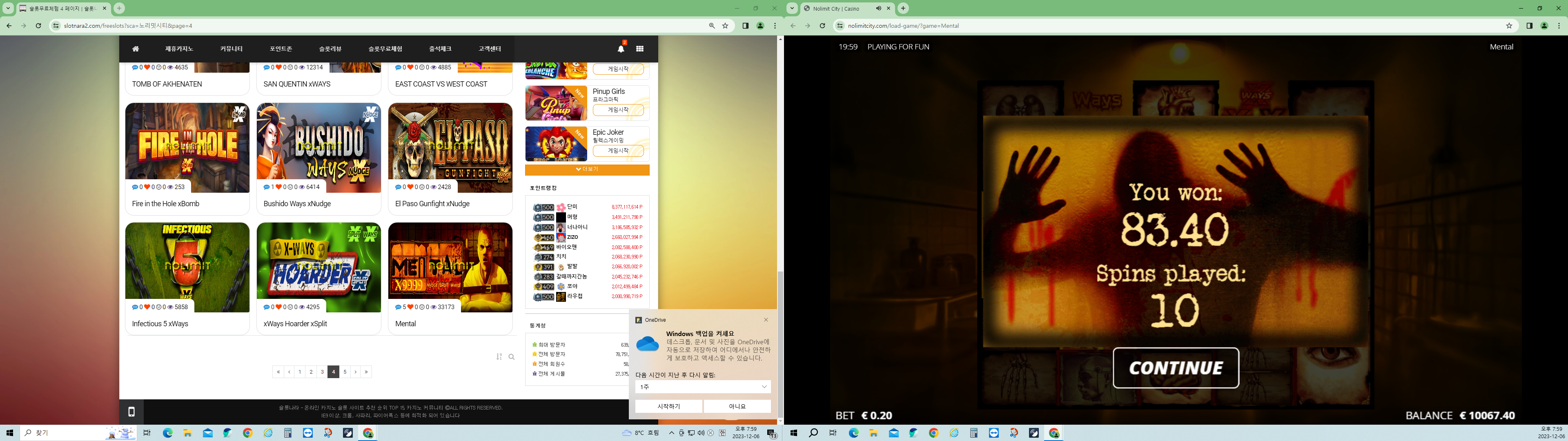Open the notification bell with badge 2
The height and width of the screenshot is (441, 1568).
click(621, 48)
